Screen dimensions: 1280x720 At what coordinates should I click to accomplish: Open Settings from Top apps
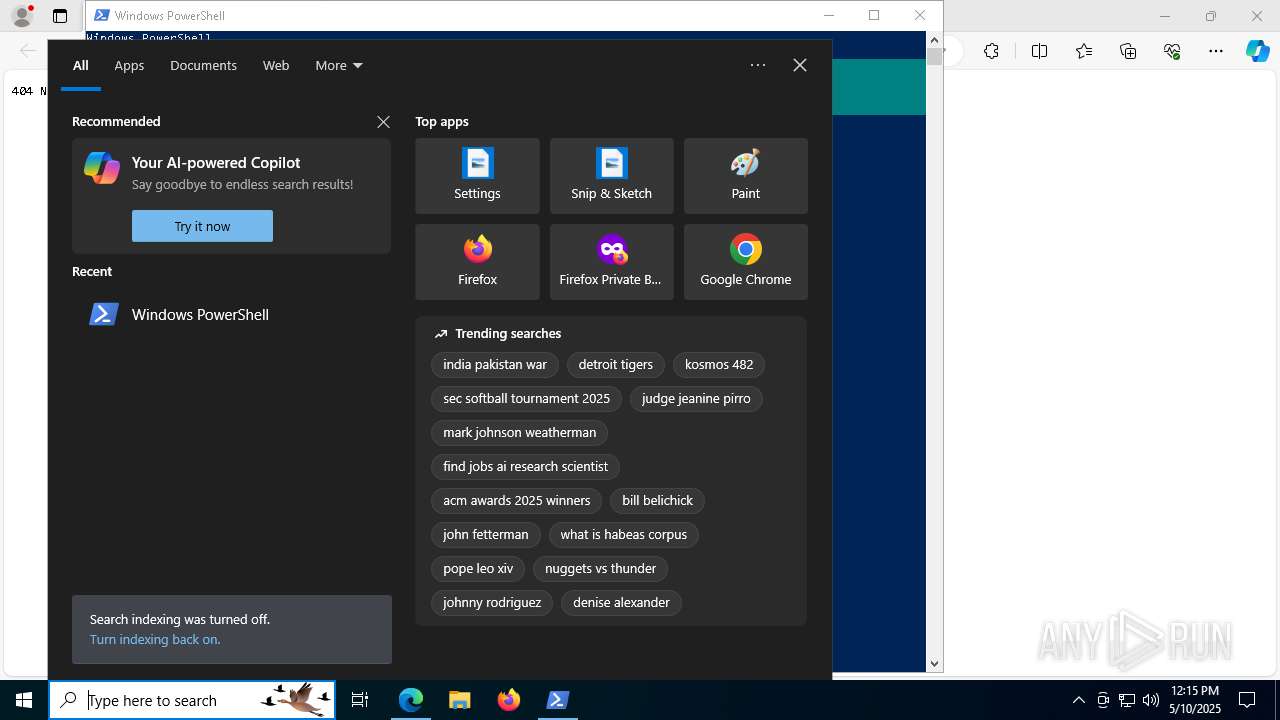click(x=477, y=176)
